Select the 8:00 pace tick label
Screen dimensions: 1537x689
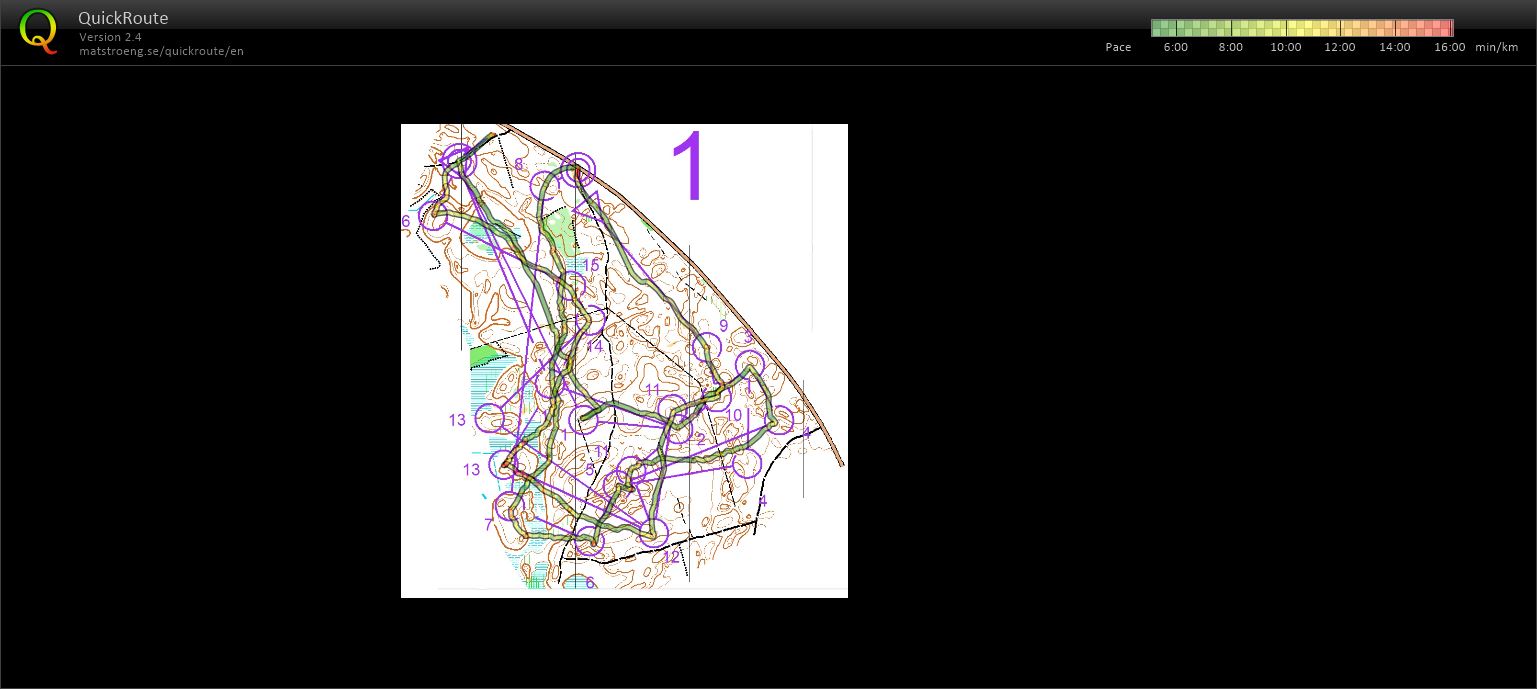point(1230,47)
